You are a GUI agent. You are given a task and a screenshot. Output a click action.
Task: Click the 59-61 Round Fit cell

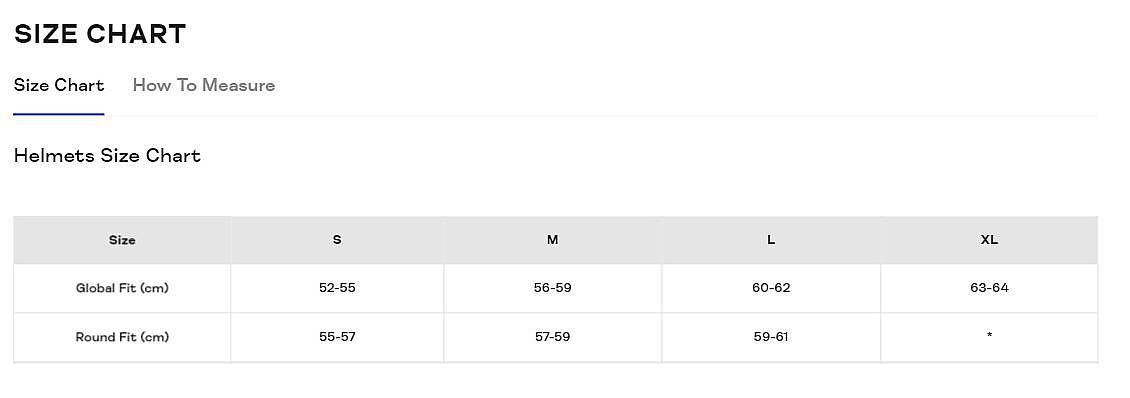click(771, 337)
